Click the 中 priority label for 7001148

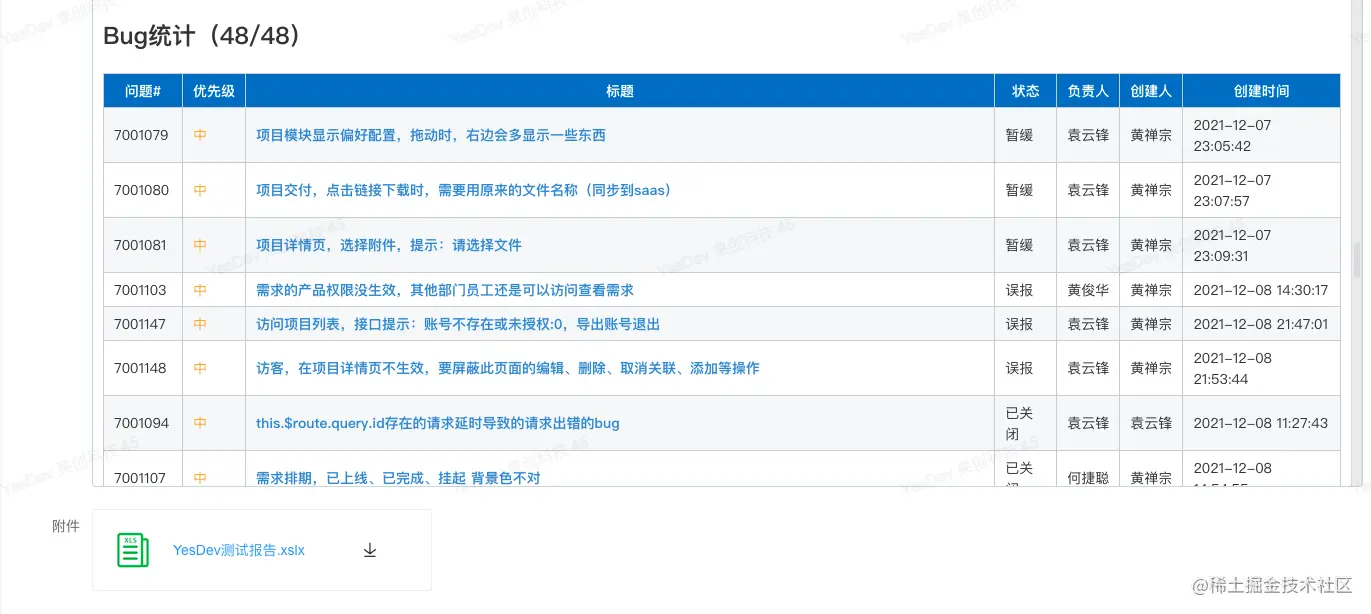tap(212, 368)
